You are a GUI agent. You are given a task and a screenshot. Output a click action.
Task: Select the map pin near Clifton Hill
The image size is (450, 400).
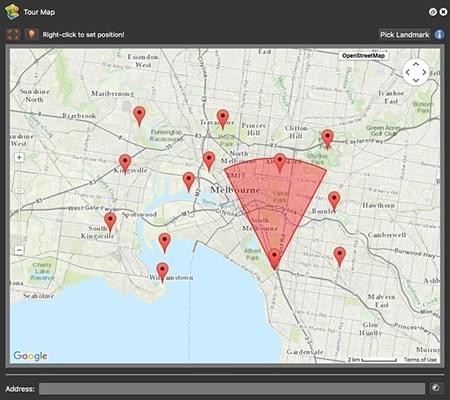pos(328,139)
